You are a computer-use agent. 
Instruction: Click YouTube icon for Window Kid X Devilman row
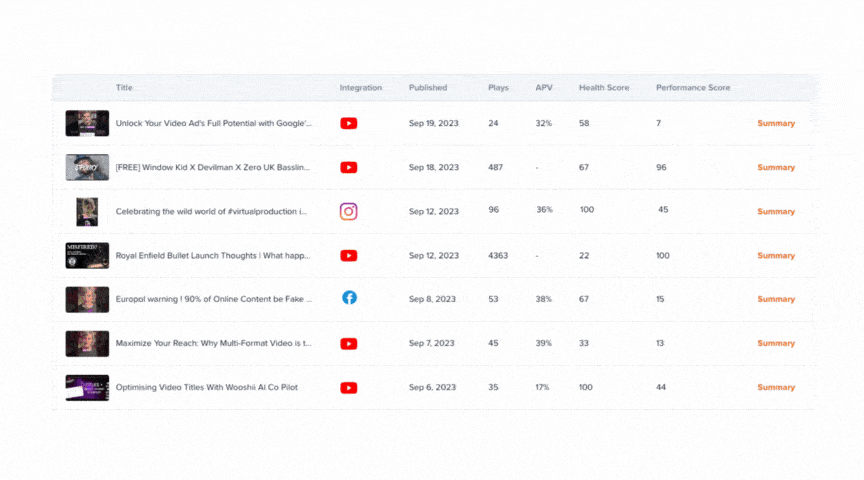tap(348, 168)
